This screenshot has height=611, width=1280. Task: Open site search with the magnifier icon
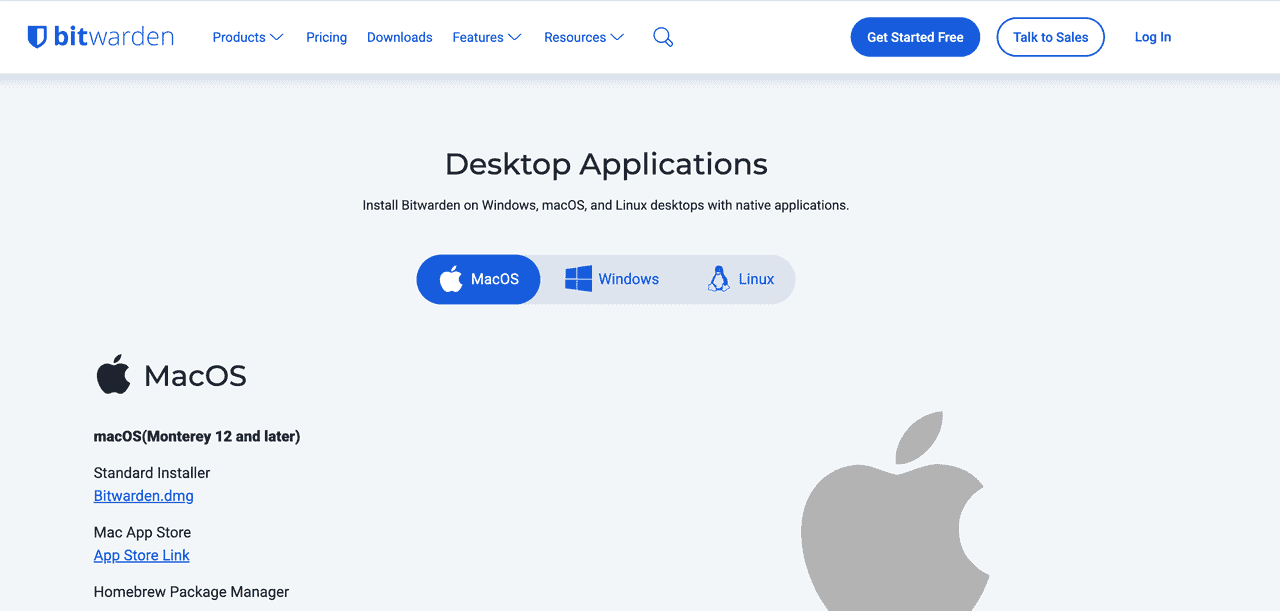coord(663,37)
